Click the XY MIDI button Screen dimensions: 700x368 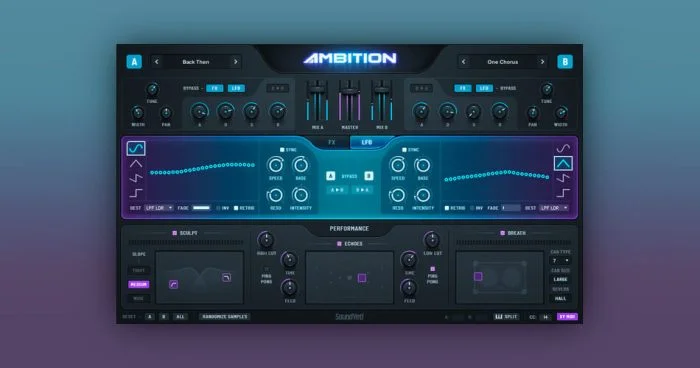pos(567,317)
